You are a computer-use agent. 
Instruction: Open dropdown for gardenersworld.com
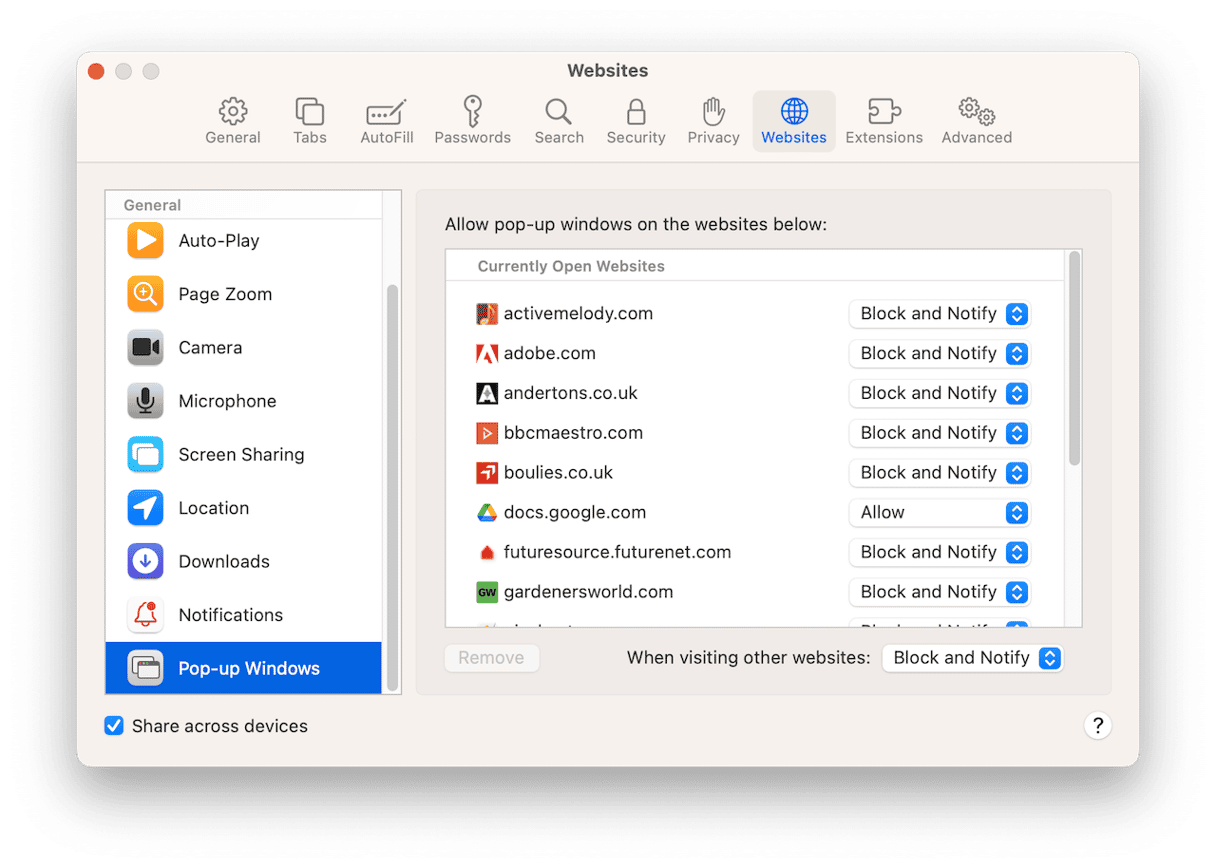point(938,592)
